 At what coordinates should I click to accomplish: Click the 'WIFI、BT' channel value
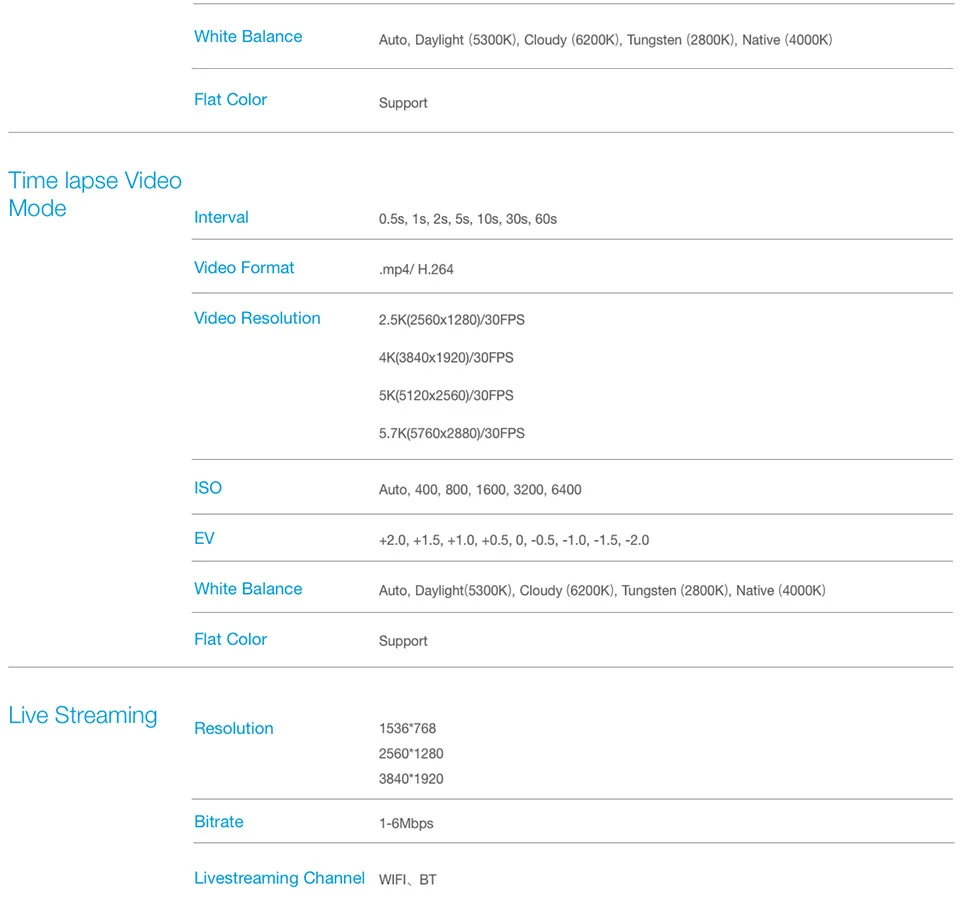tap(407, 880)
